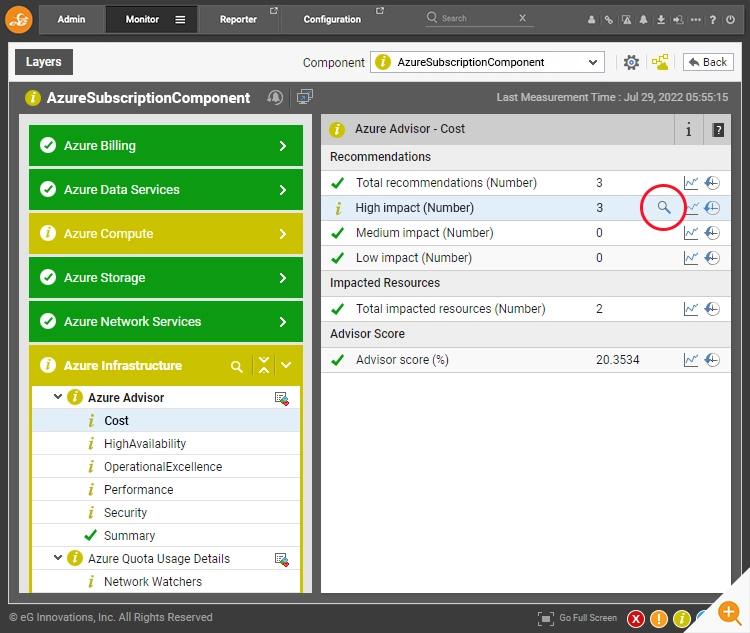
Task: Click the orange exclamation major alarm filter
Action: click(659, 619)
